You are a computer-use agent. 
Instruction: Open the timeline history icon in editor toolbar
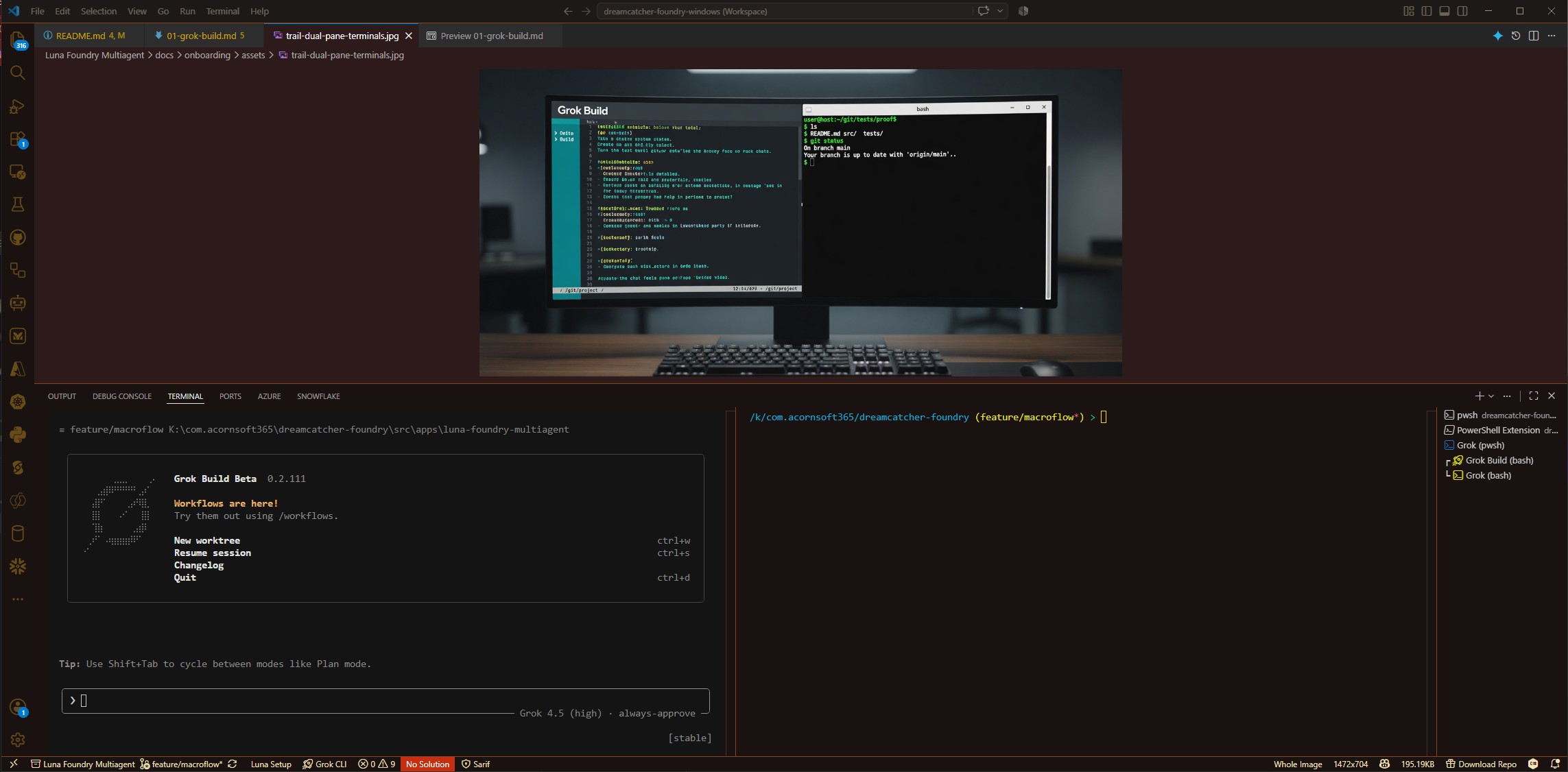tap(1516, 36)
